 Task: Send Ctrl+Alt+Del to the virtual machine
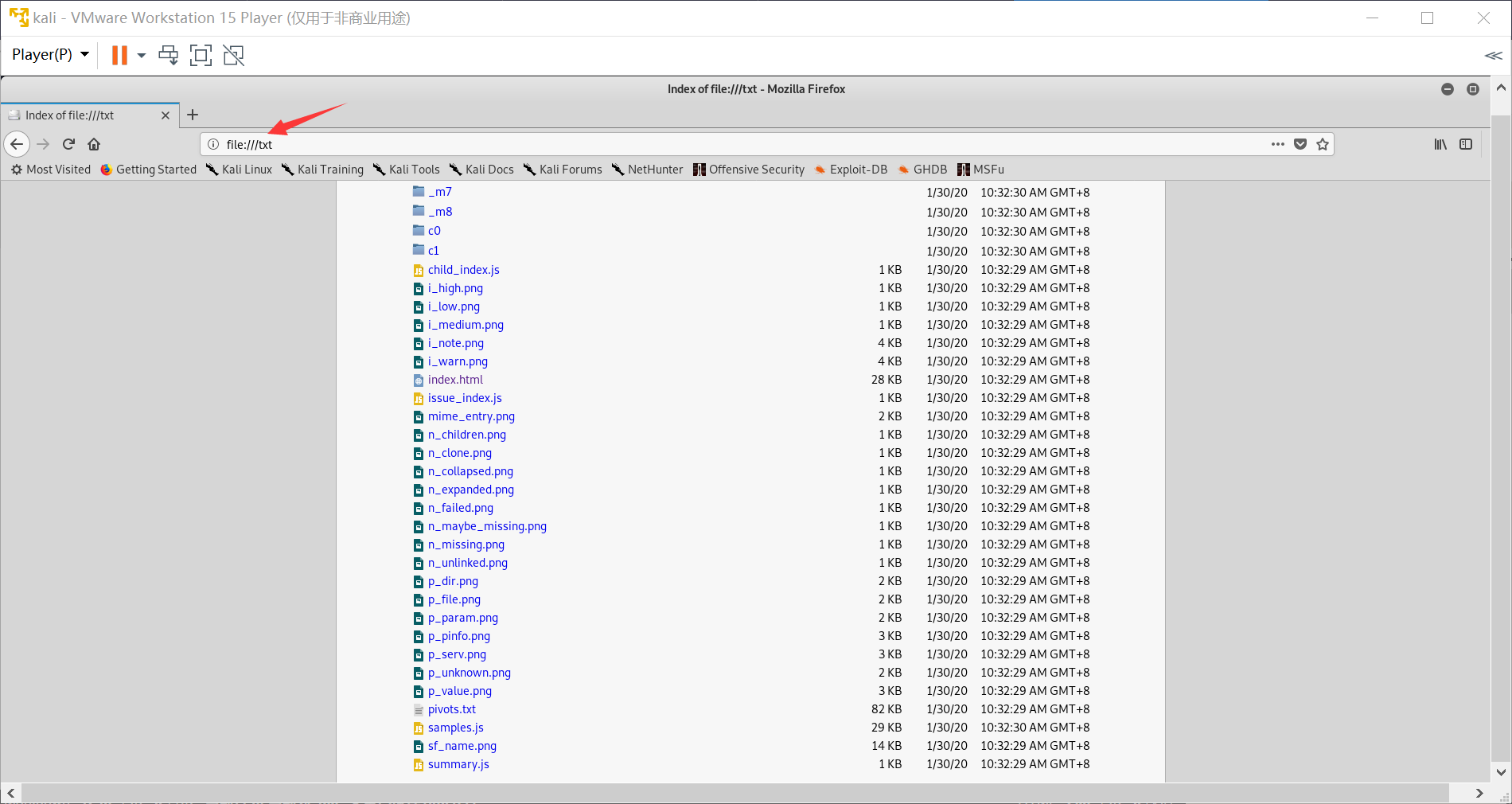(x=169, y=55)
